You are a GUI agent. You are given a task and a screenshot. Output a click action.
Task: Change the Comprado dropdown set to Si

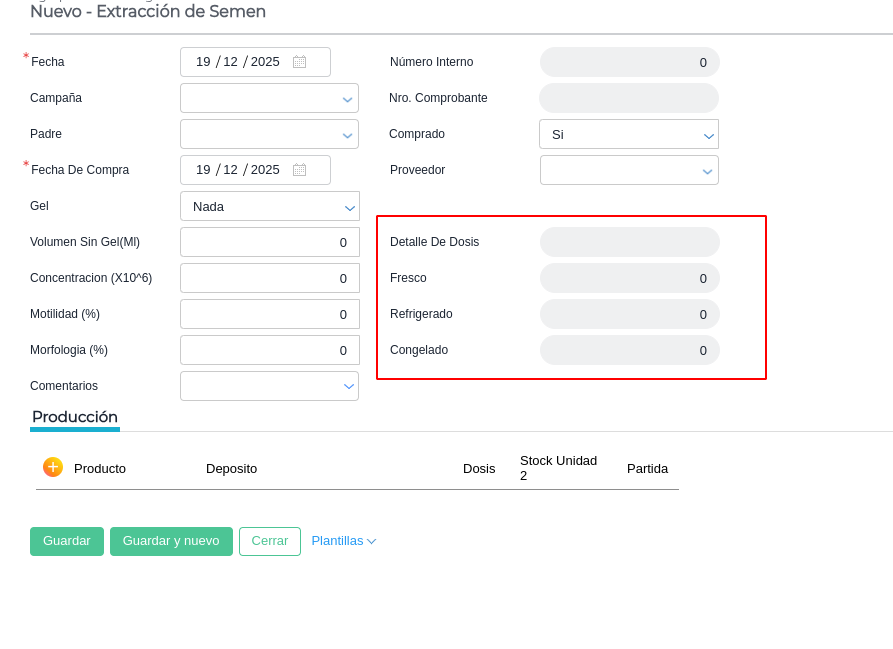click(628, 134)
